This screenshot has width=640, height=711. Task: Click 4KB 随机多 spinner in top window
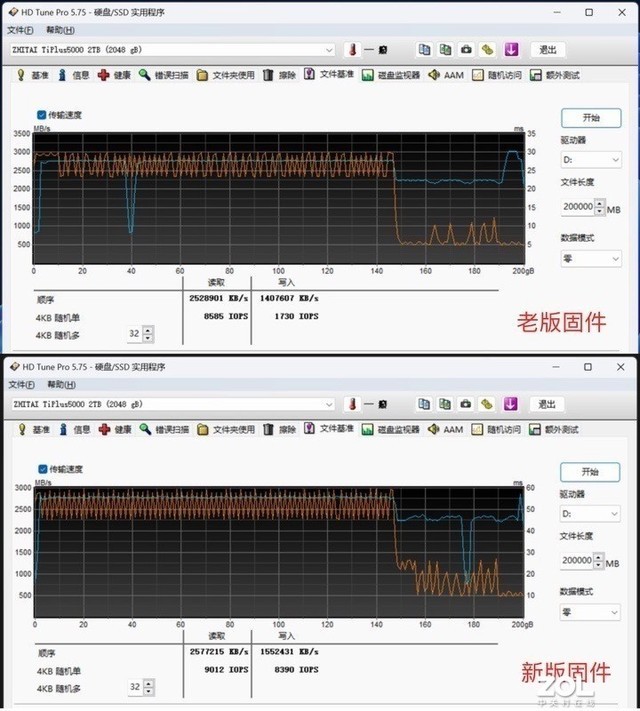[x=148, y=334]
